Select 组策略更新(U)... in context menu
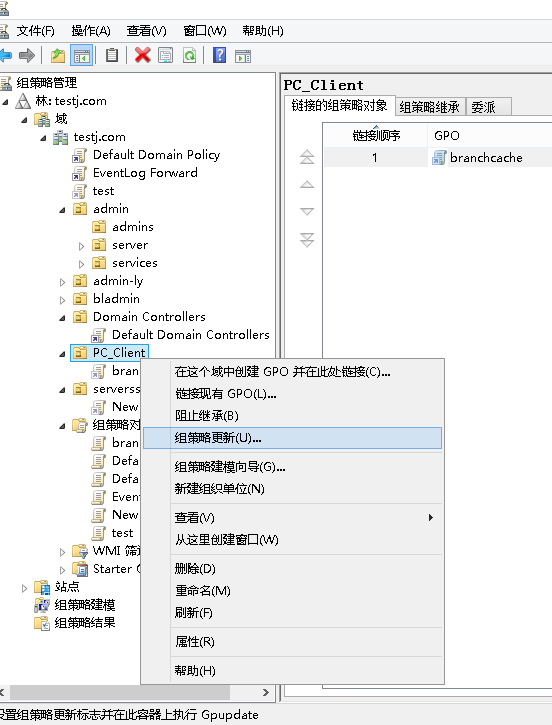This screenshot has width=552, height=725. 292,438
